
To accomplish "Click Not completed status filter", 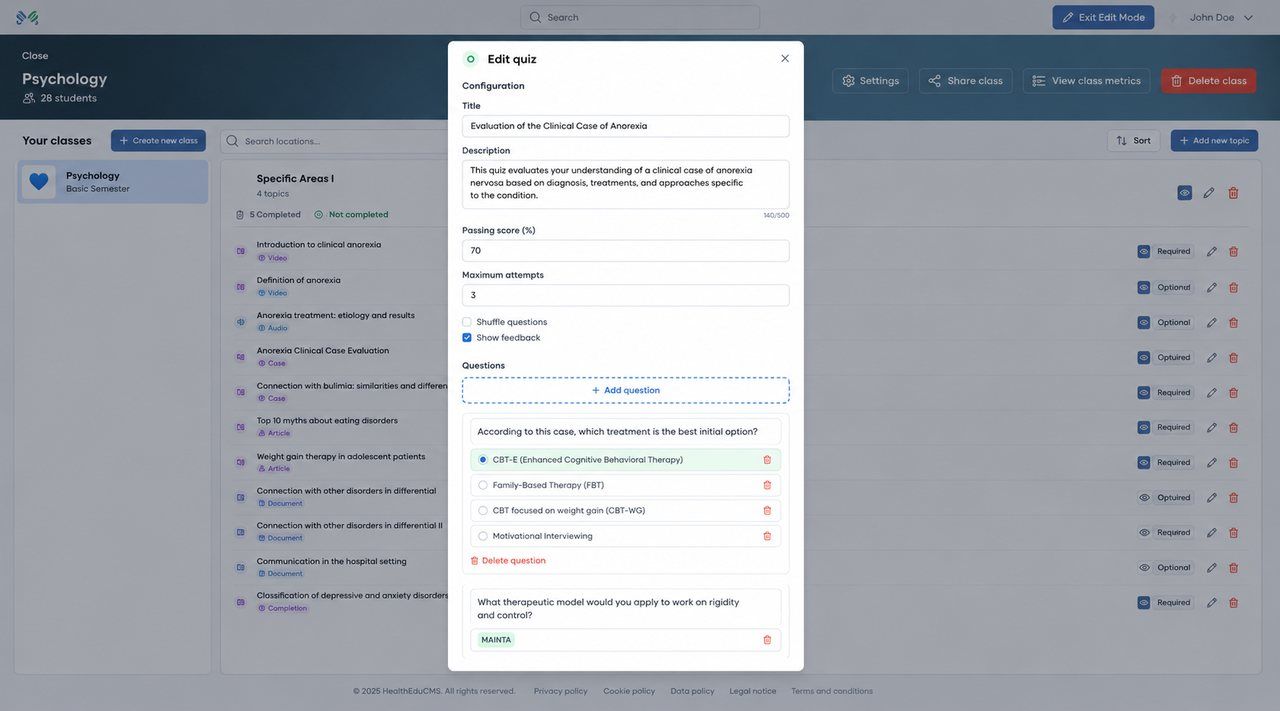I will (x=351, y=215).
